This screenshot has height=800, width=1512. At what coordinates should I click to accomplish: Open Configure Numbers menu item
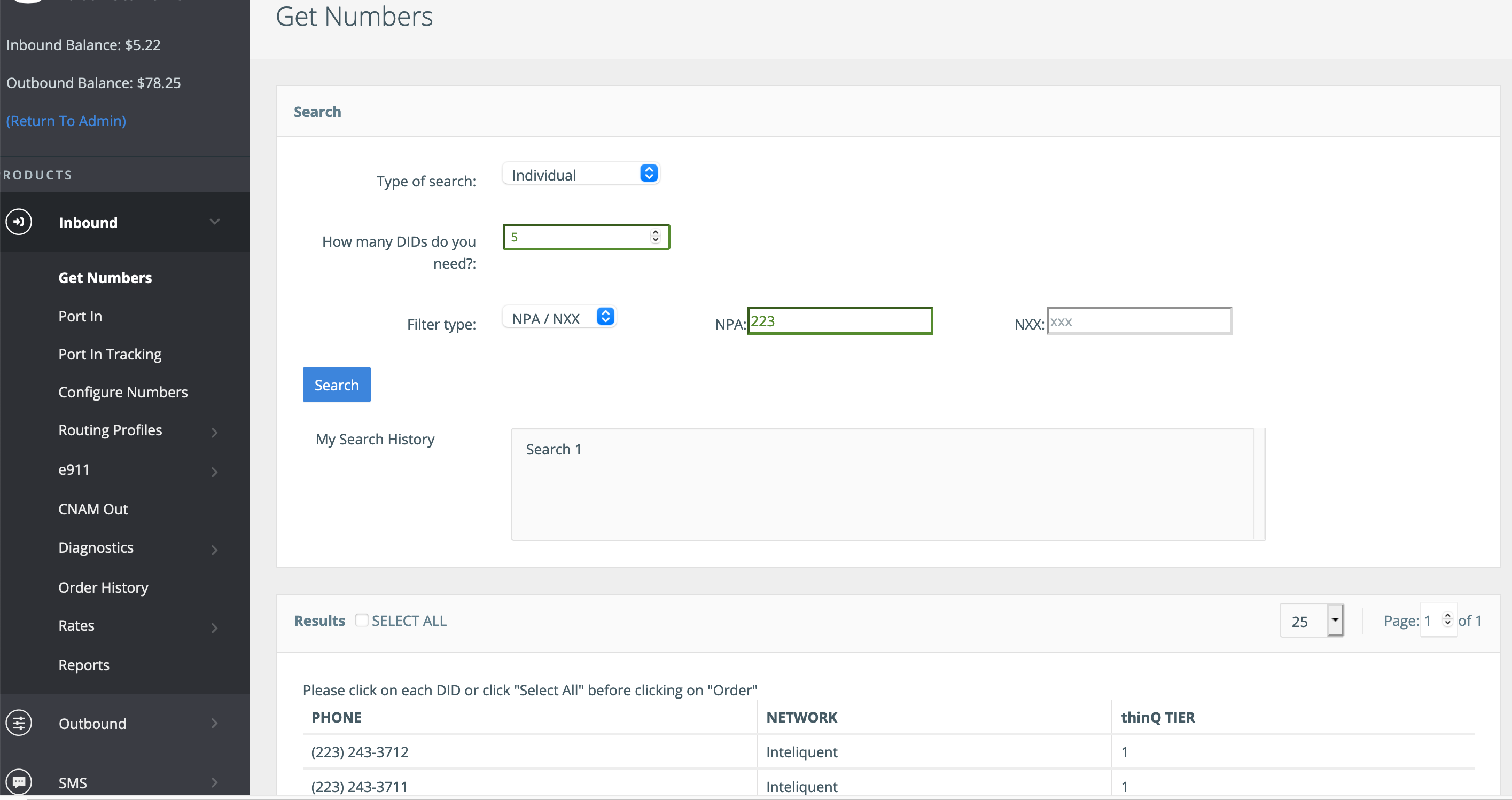click(123, 392)
